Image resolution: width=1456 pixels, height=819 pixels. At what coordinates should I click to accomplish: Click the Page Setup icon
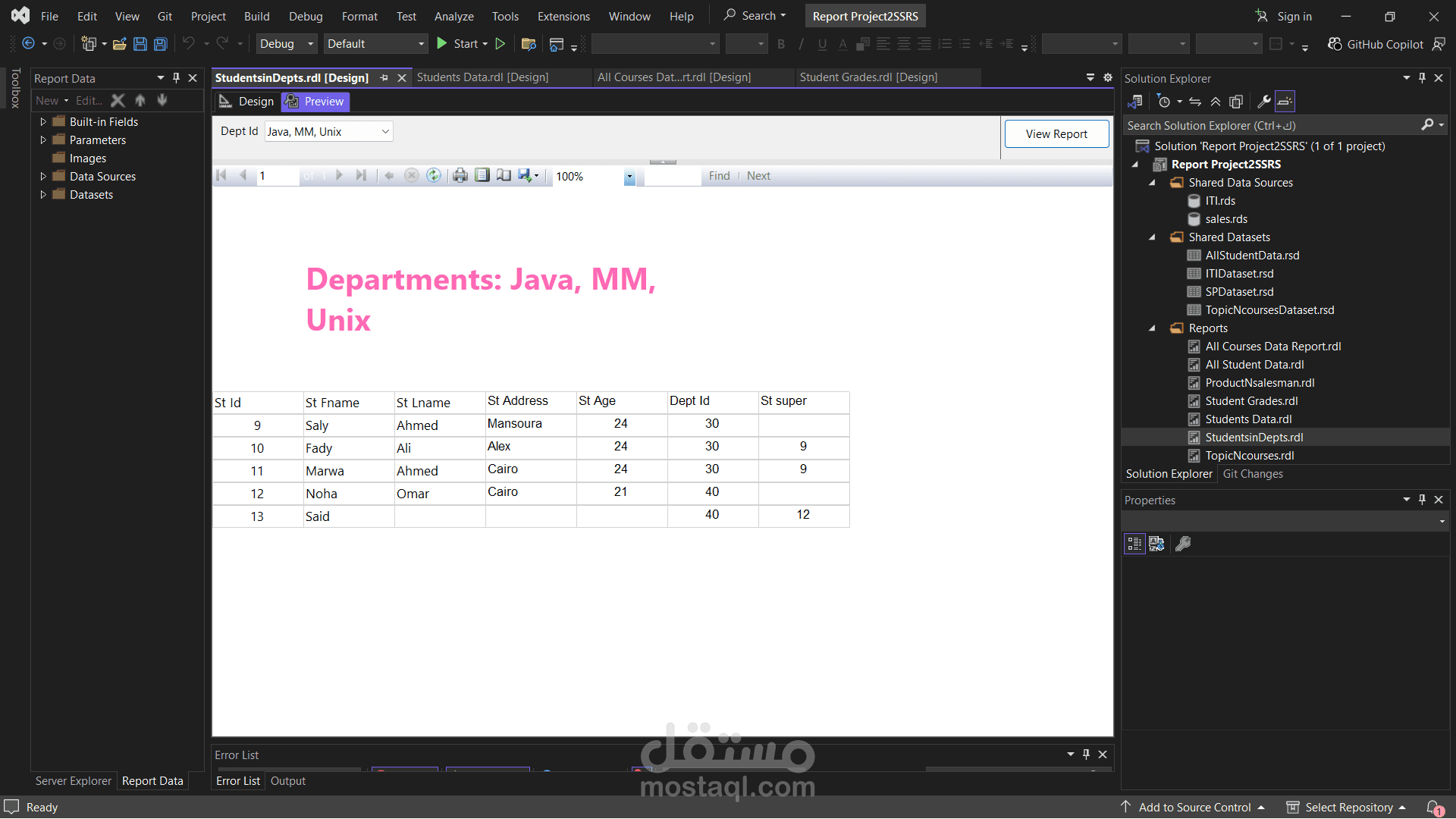tap(504, 176)
